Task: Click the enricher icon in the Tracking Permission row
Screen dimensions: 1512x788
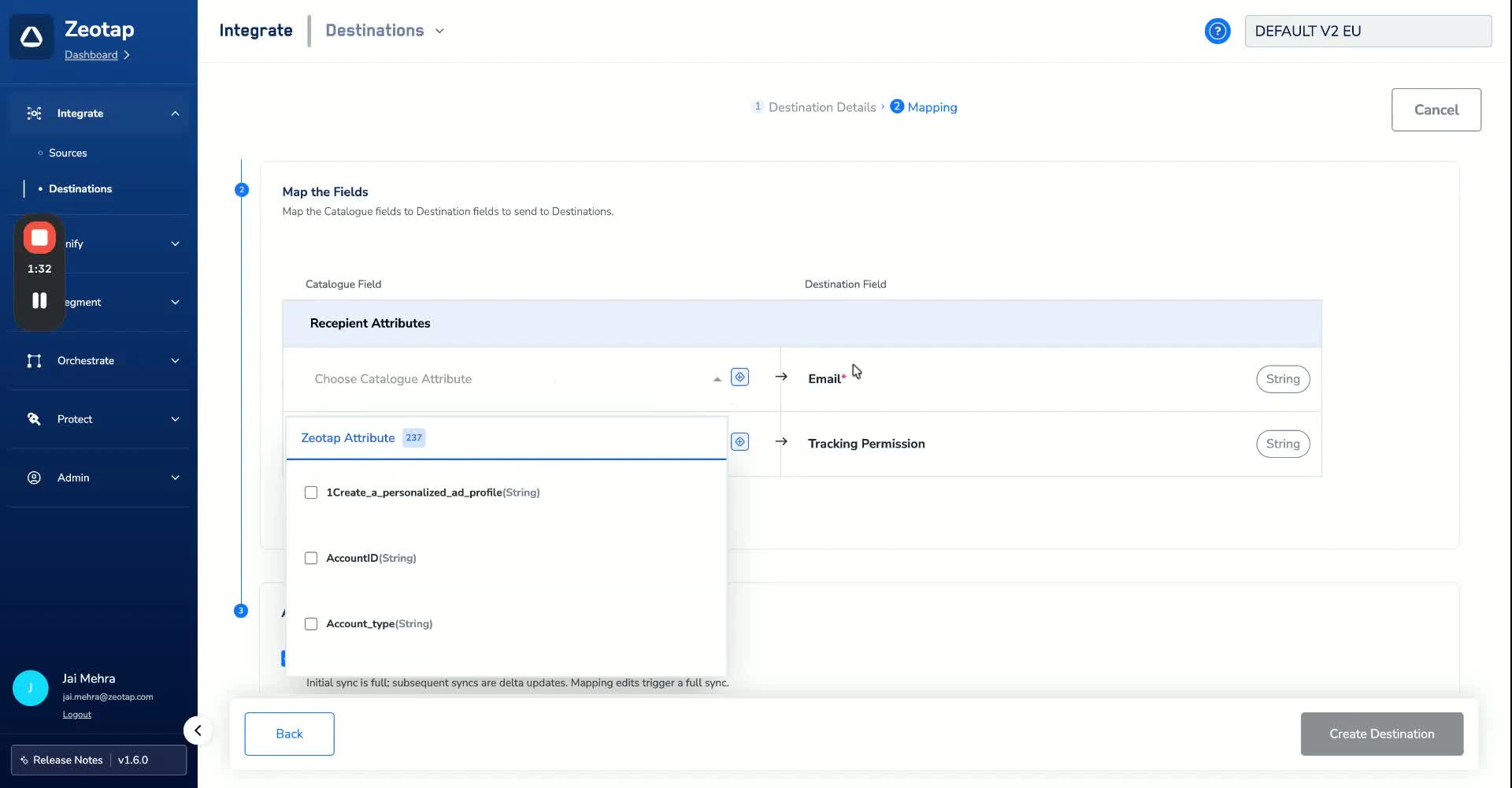Action: [x=739, y=442]
